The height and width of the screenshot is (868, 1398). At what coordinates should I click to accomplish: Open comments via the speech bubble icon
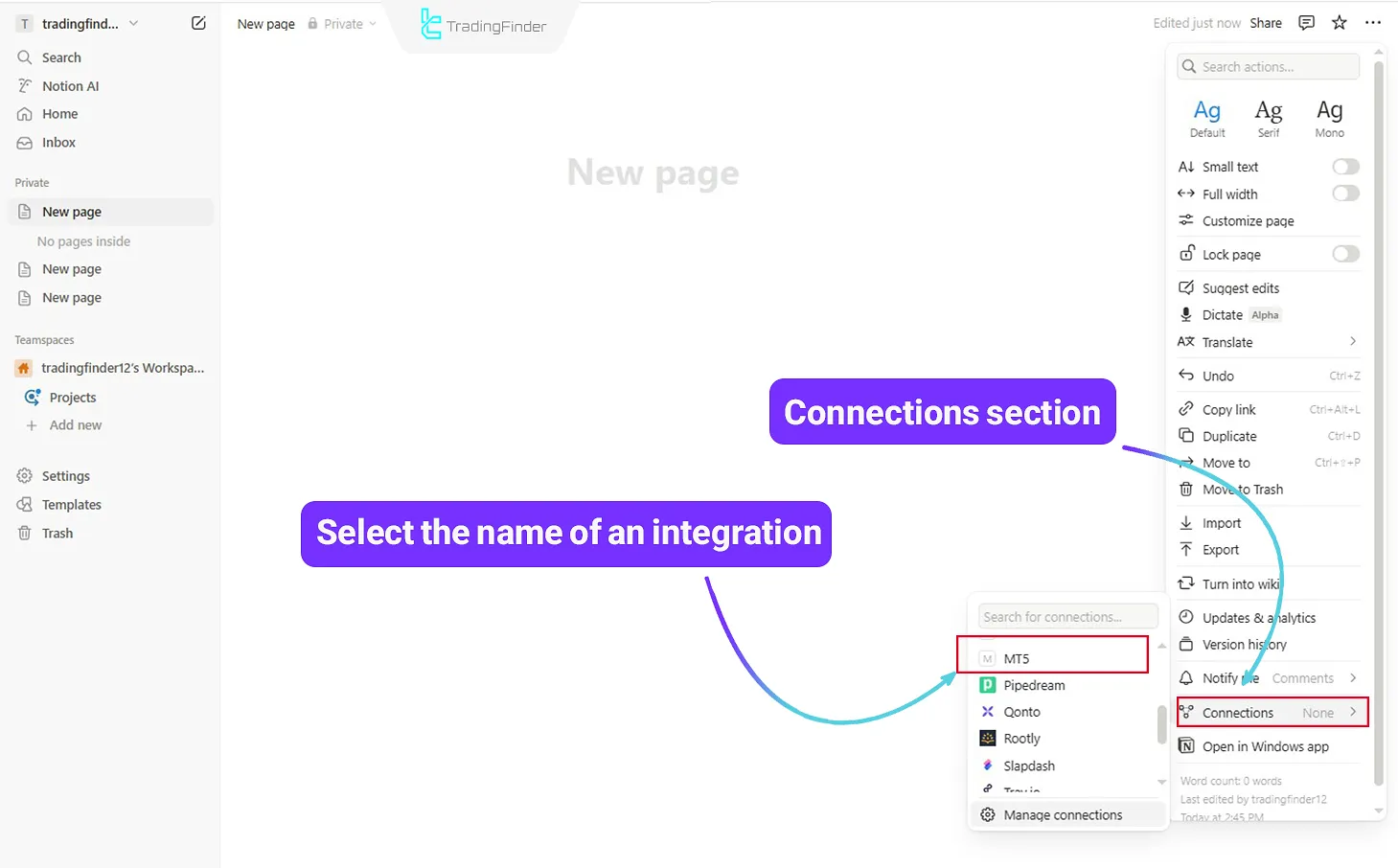click(1305, 22)
